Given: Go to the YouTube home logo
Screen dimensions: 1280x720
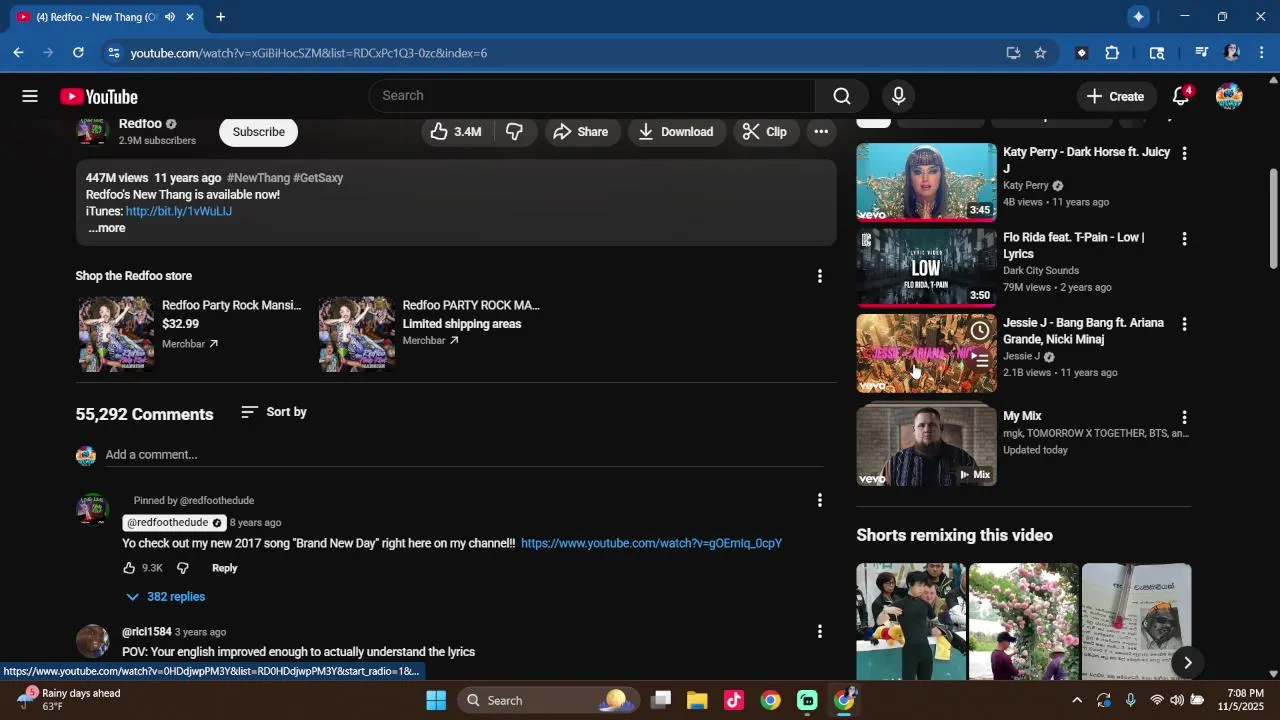Looking at the screenshot, I should pos(99,96).
